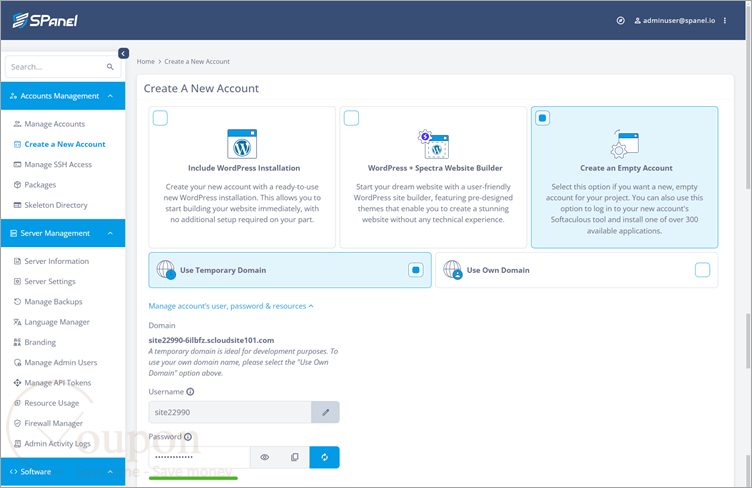Click the Manage Admin Users icon
Image resolution: width=752 pixels, height=488 pixels.
click(17, 362)
